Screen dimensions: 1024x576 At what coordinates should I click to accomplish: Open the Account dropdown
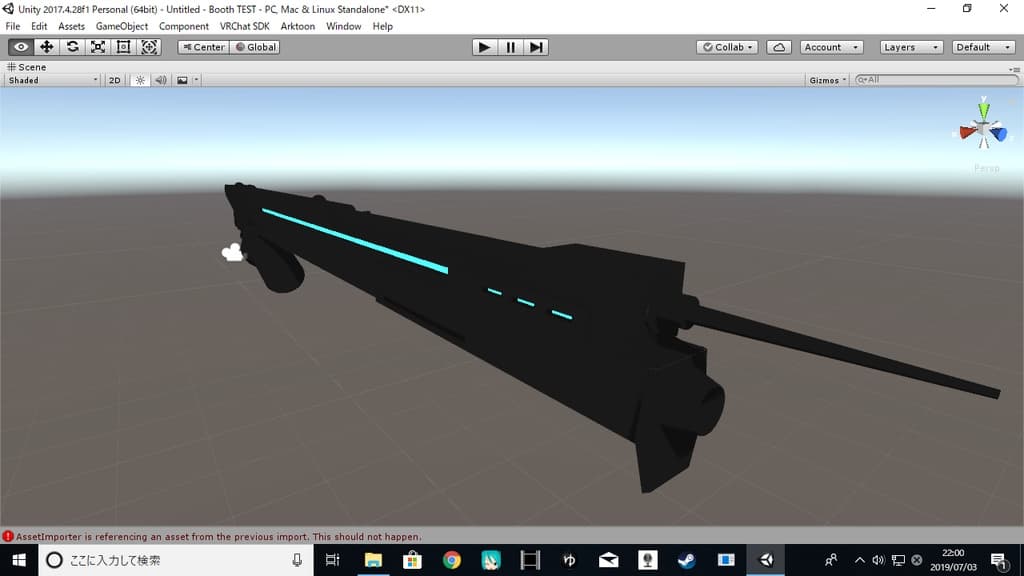pyautogui.click(x=831, y=47)
